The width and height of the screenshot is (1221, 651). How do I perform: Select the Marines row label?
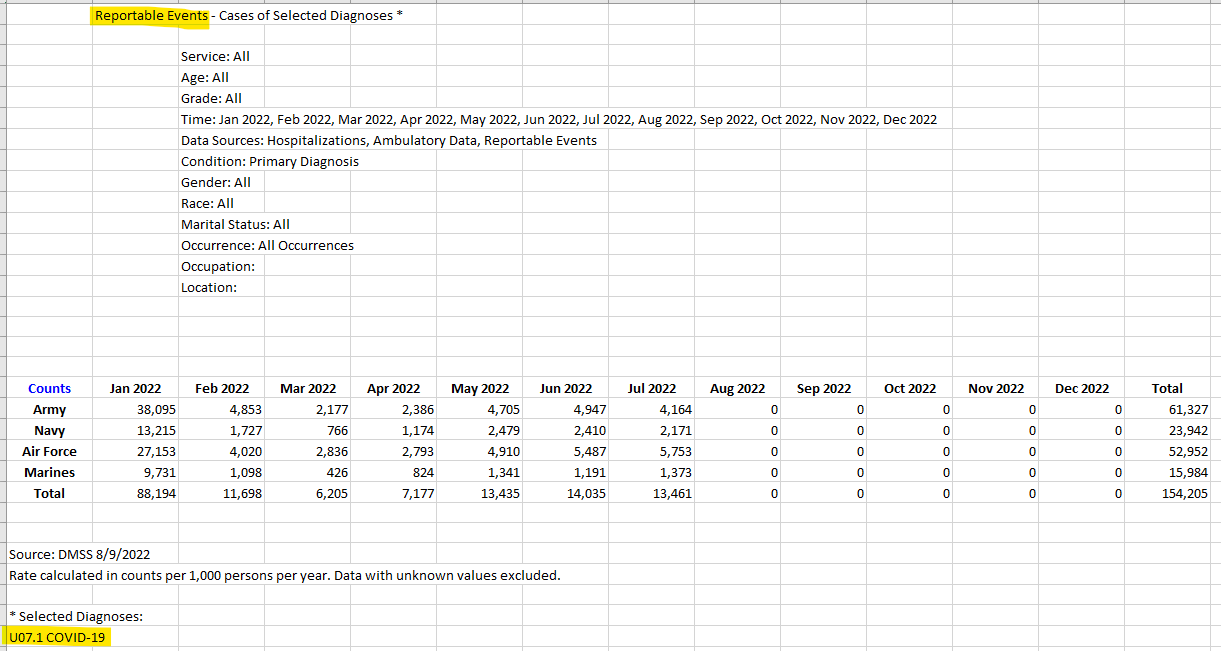coord(49,472)
